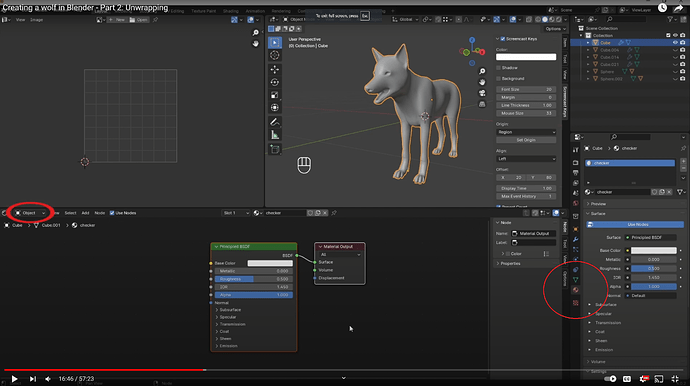Viewport: 690px width, 386px height.
Task: Select the Annotate tool in 3D viewport toolbar
Action: click(x=275, y=122)
